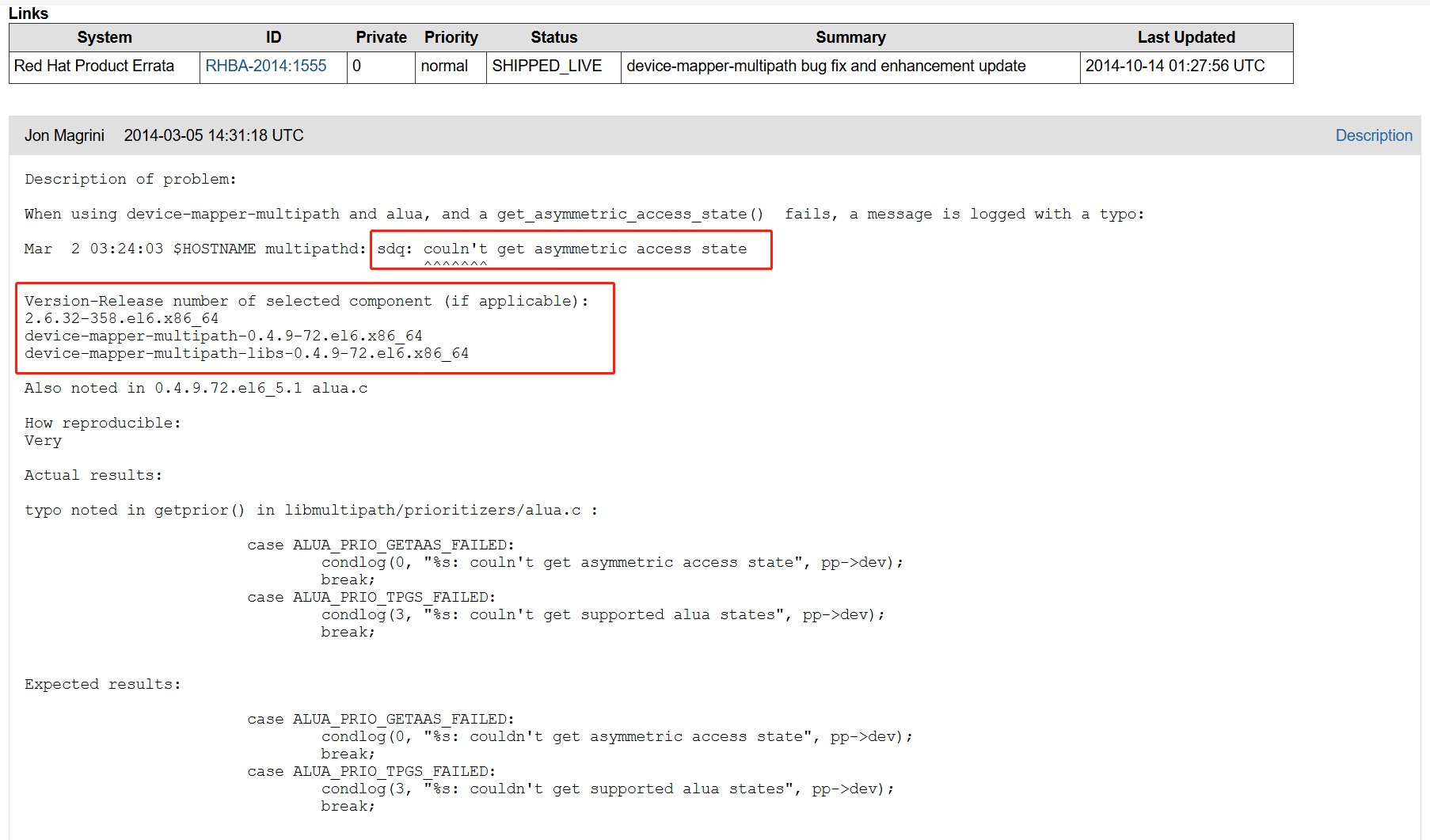Click the condlog line with 'couldn't get asymmetric access state'

tap(617, 737)
